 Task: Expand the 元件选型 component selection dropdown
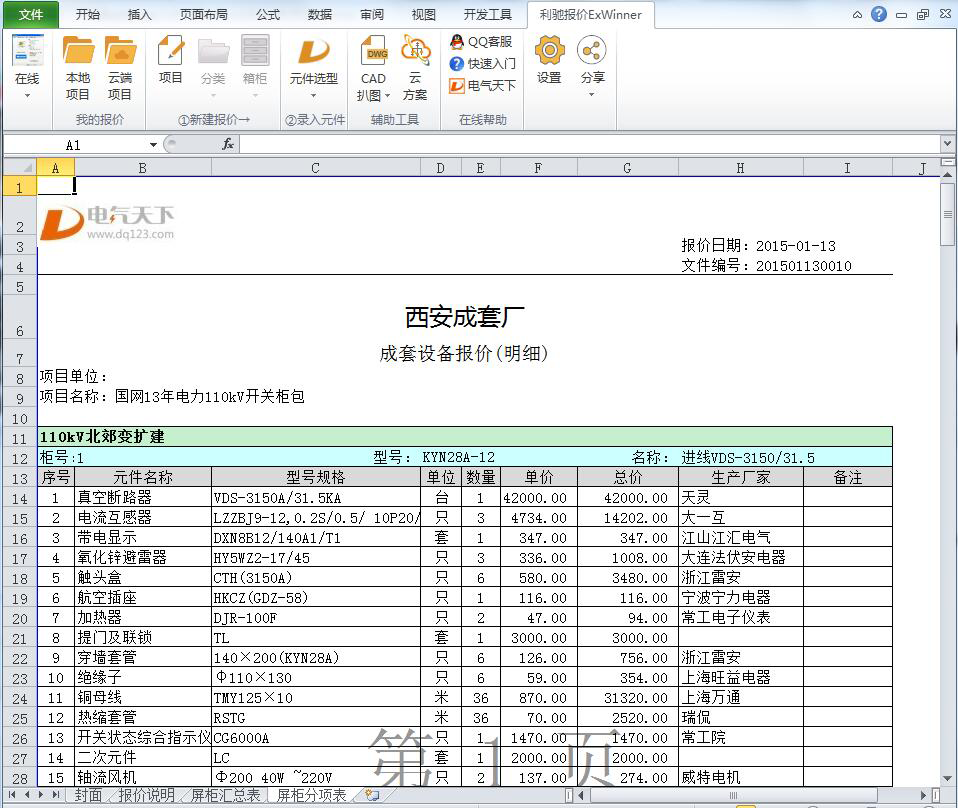313,96
